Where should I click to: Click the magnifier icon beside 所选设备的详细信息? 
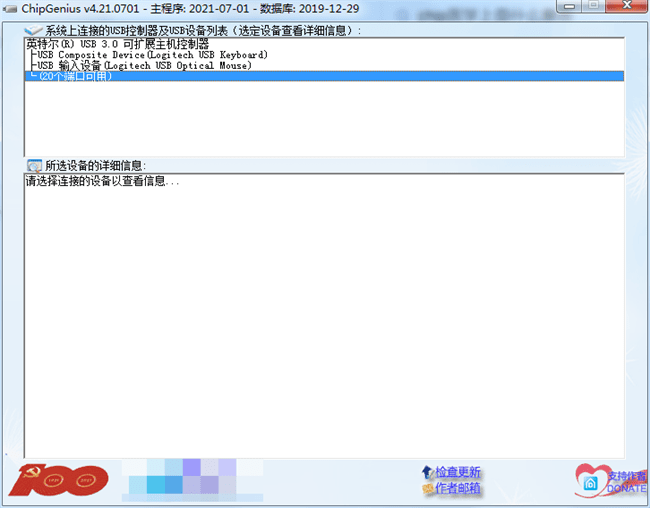34,165
